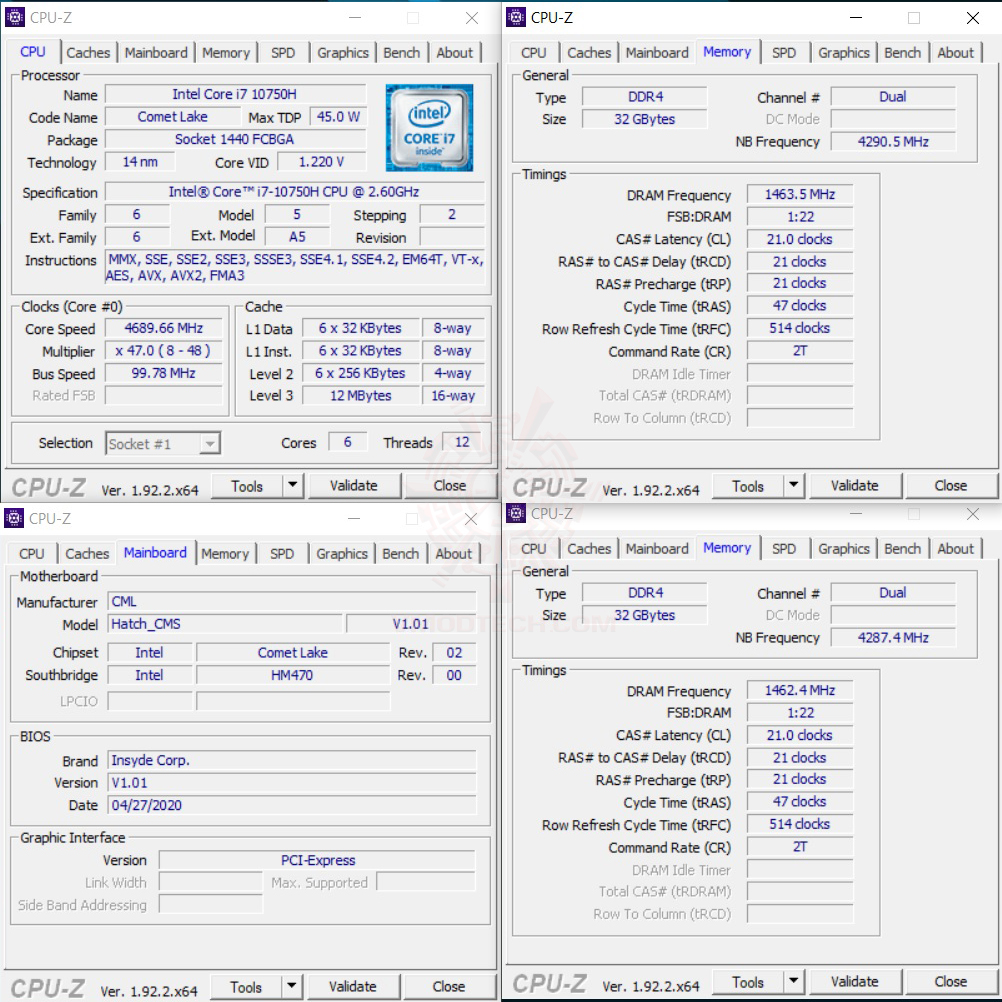
Task: Click CPU-Z app icon in bottom-right window title bar
Action: coord(515,513)
